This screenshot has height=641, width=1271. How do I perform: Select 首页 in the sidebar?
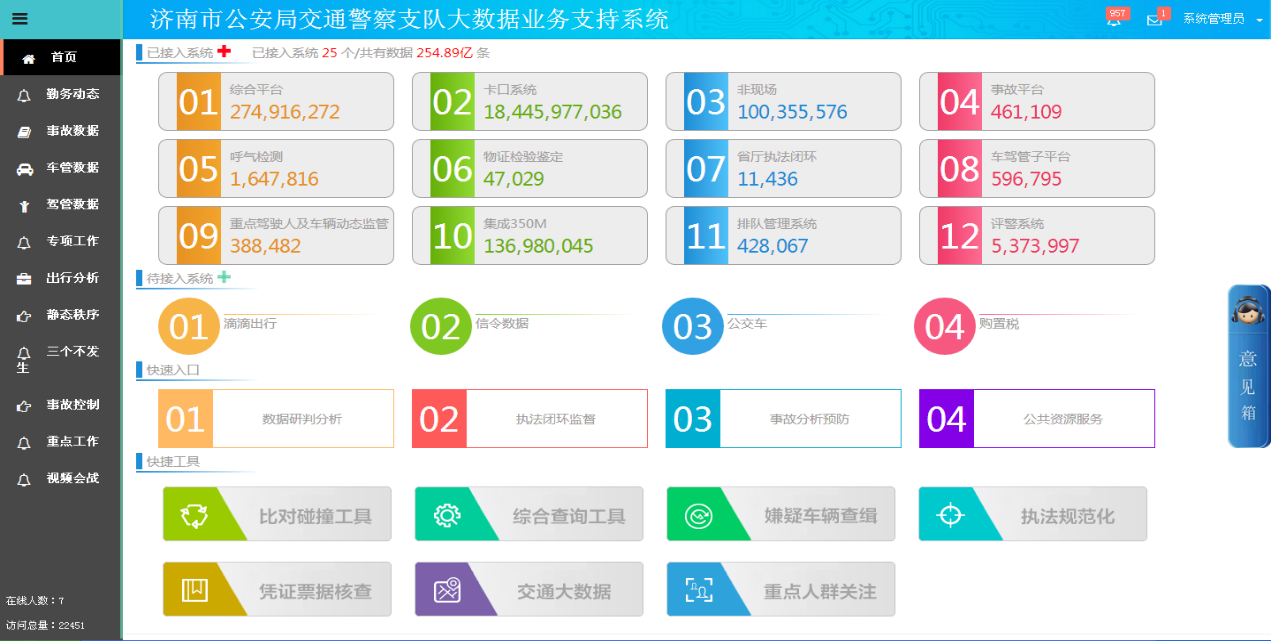coord(62,57)
